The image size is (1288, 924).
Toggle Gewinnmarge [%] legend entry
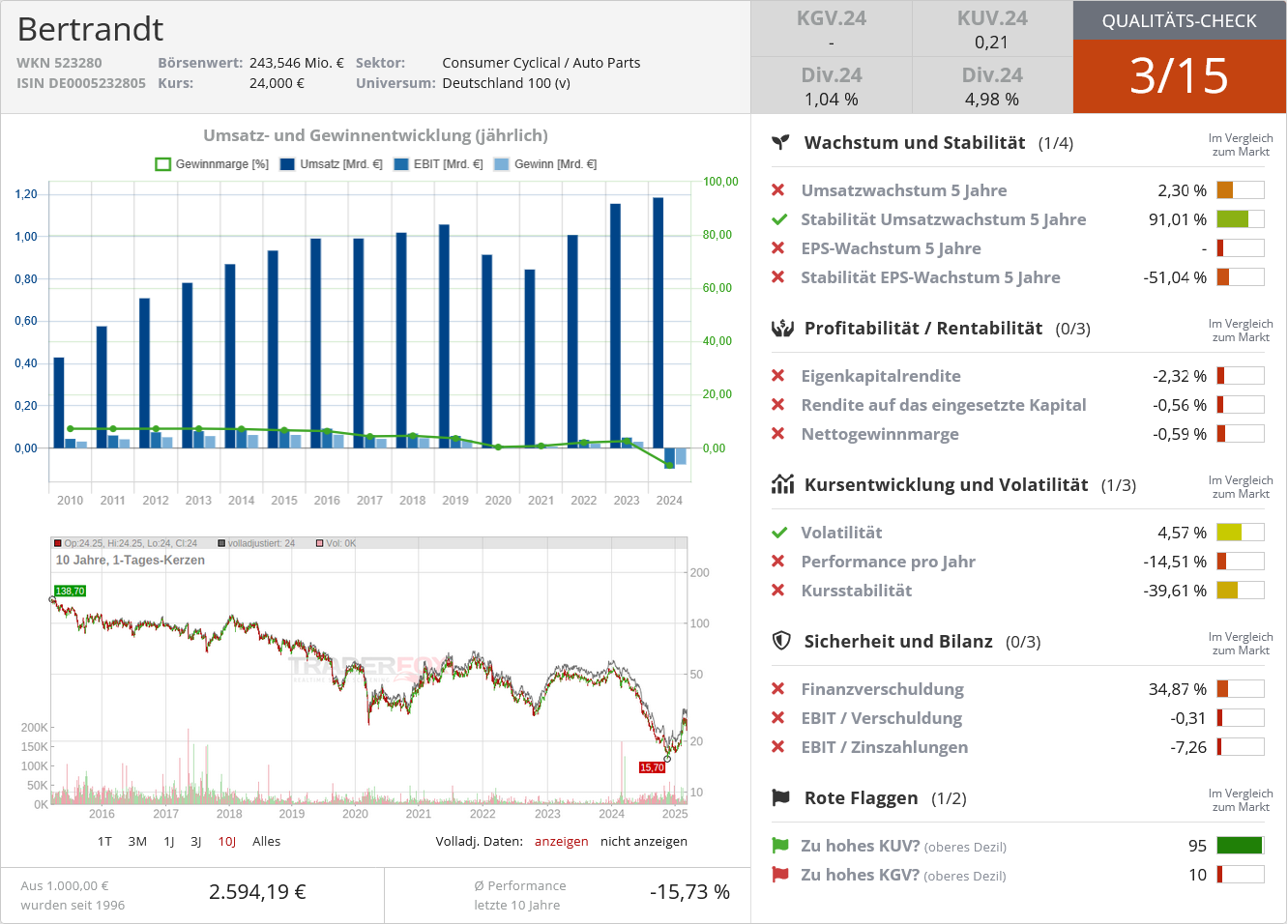click(213, 164)
